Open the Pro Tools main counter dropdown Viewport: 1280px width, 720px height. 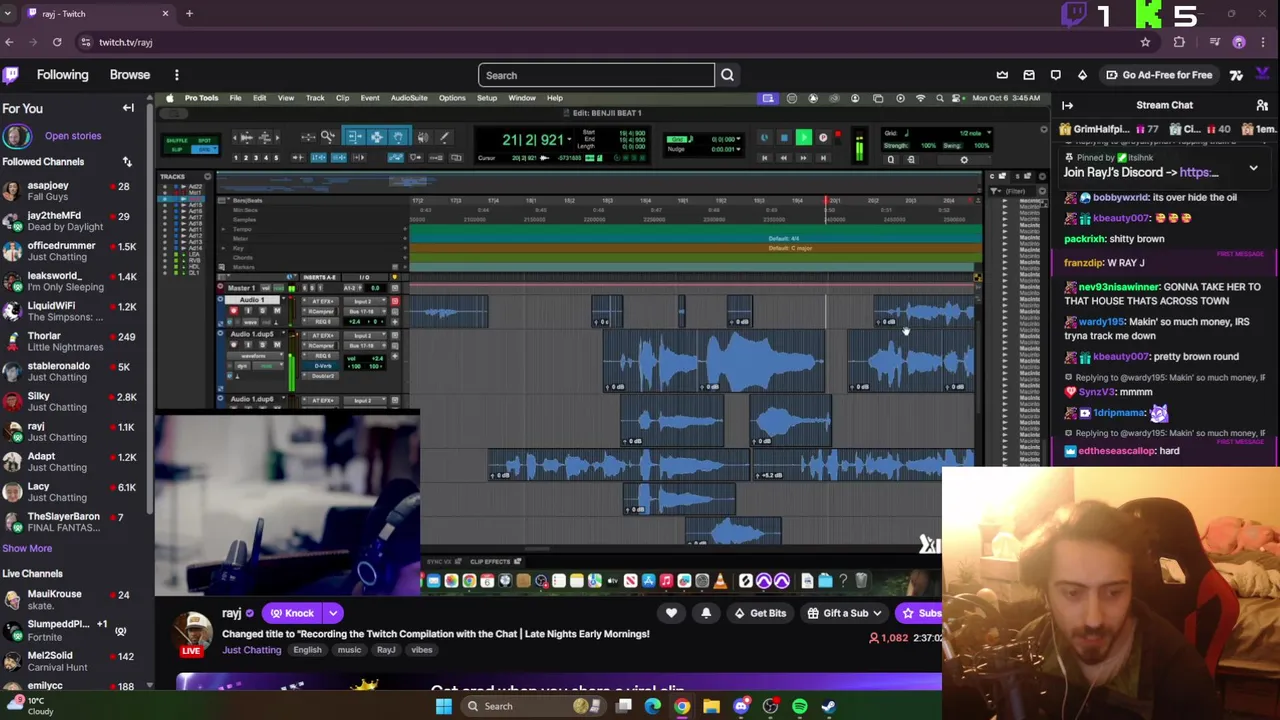[x=569, y=139]
